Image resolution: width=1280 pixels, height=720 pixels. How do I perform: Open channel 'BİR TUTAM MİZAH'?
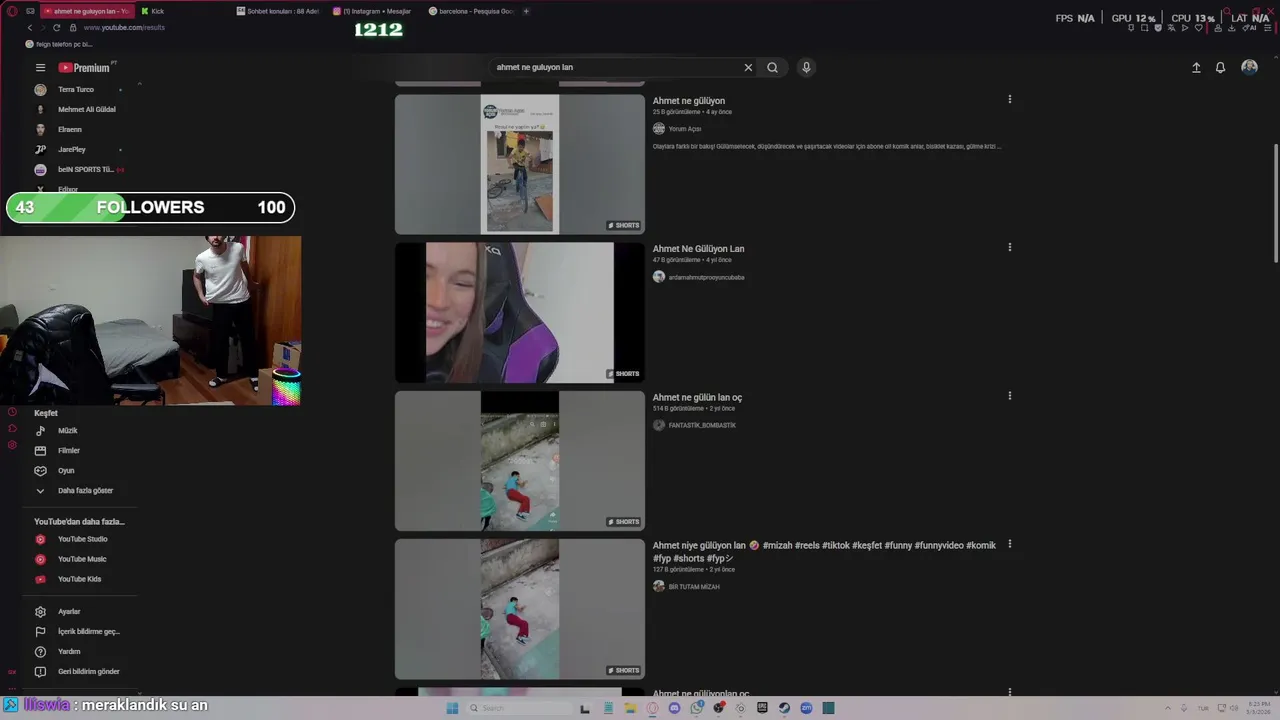coord(694,587)
